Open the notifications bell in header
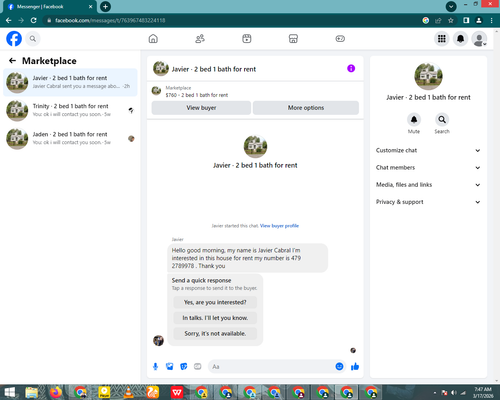Viewport: 500px width, 400px height. pos(460,39)
